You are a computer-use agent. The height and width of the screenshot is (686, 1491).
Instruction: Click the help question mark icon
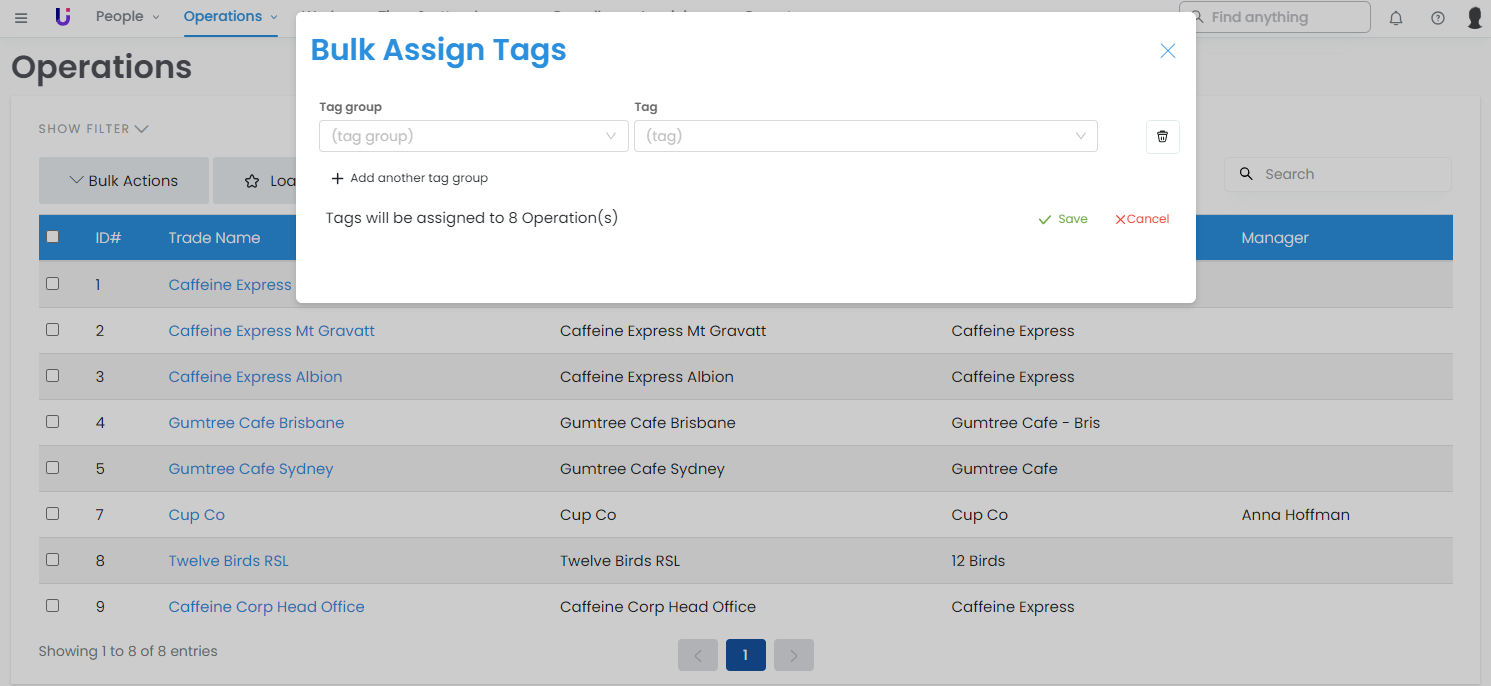[1437, 17]
